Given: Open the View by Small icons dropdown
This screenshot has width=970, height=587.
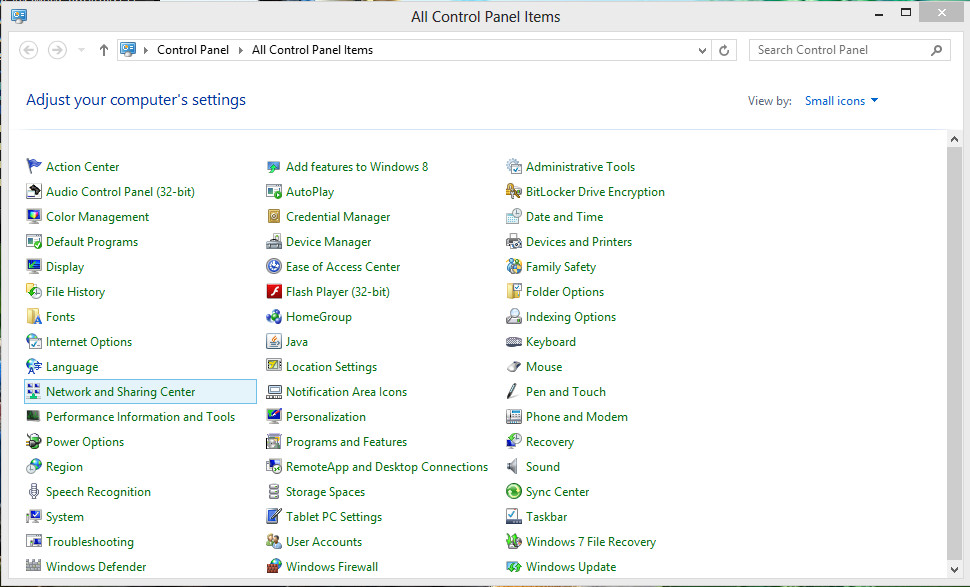Looking at the screenshot, I should coord(841,101).
